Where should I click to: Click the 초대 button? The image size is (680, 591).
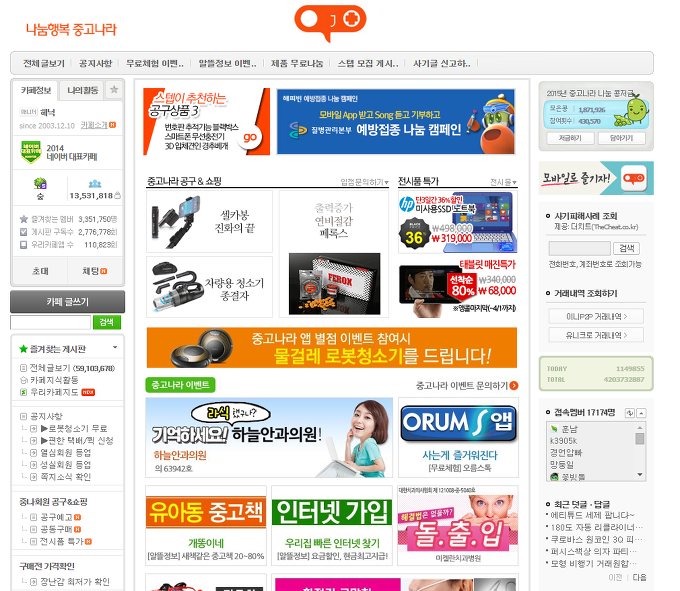click(x=40, y=271)
